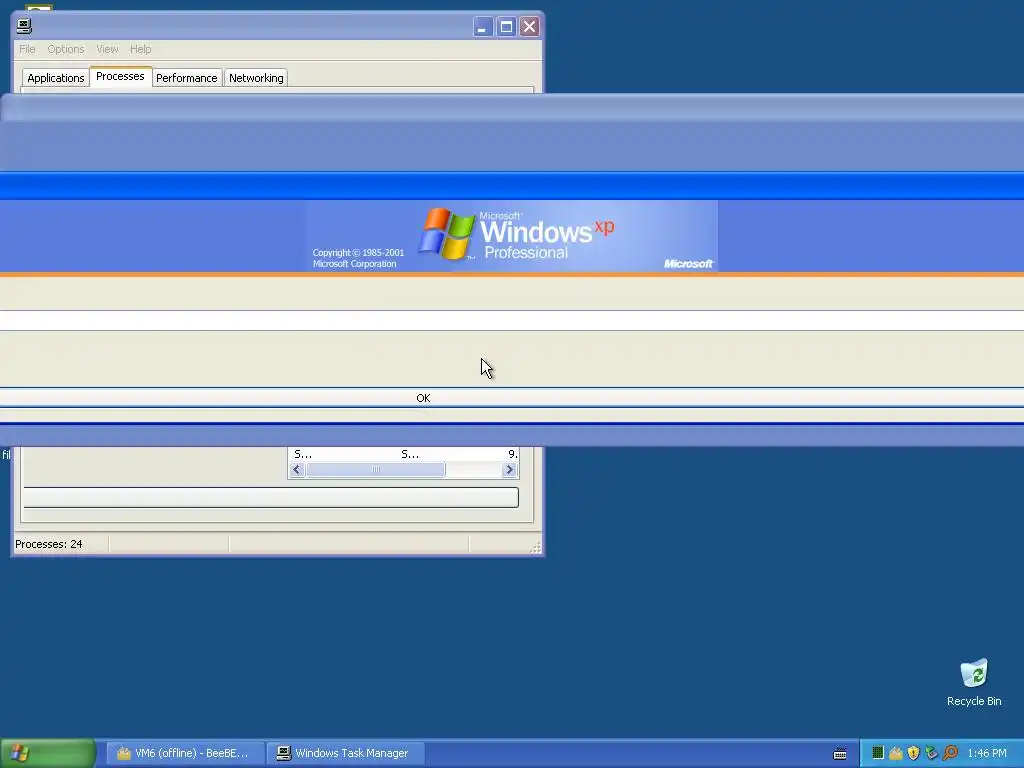Click the horizontal scrollbar left arrow
Screen dimensions: 1024x768
[297, 470]
